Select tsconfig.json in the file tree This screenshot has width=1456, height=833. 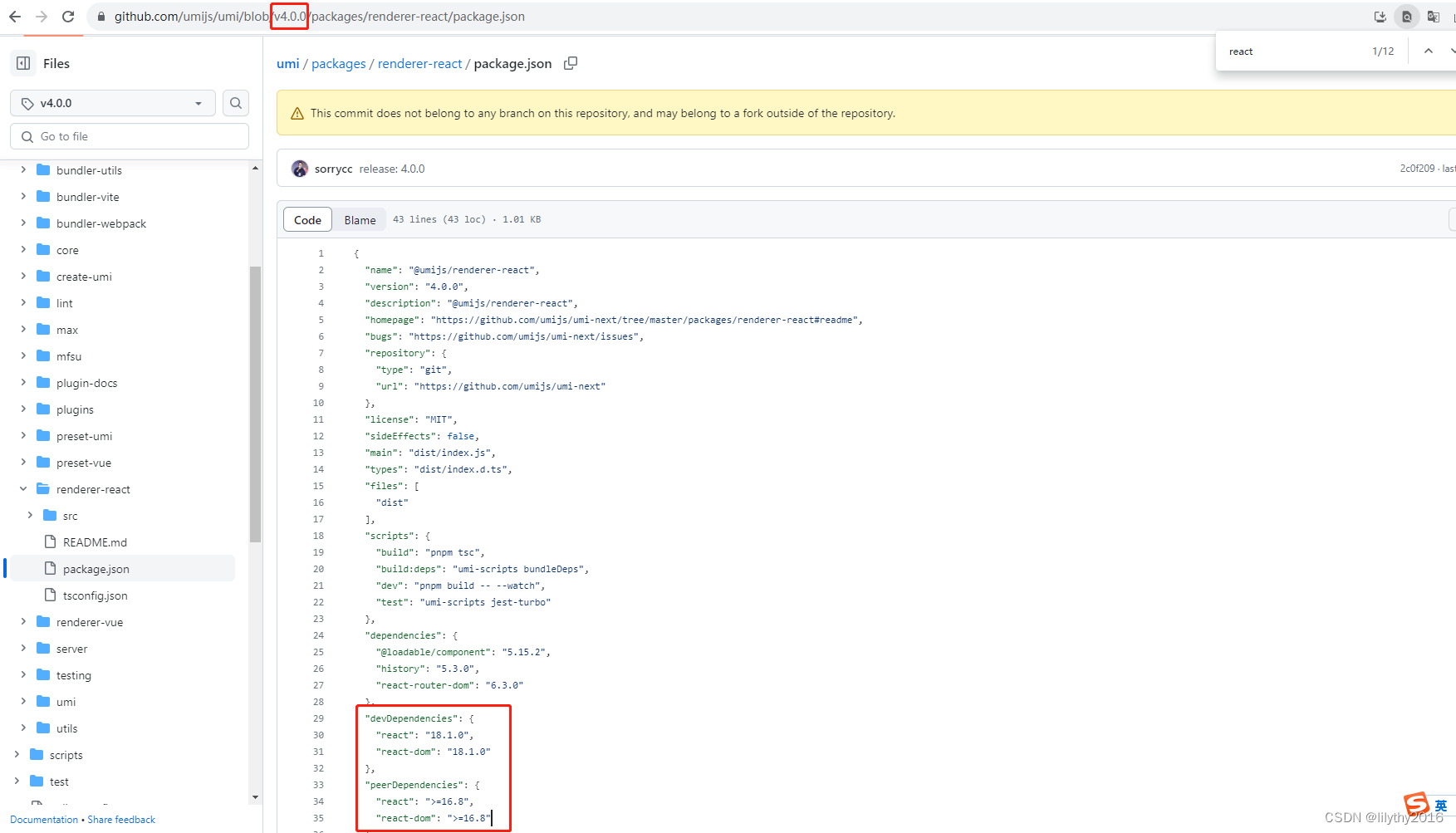point(94,595)
